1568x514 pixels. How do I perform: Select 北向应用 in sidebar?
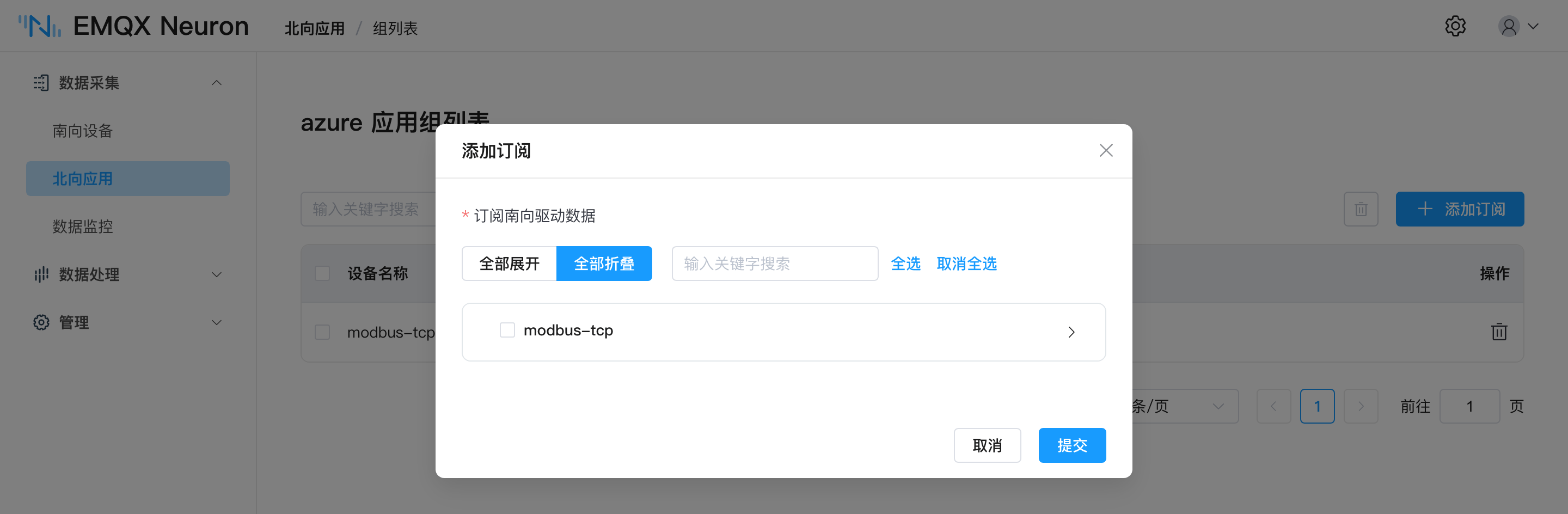click(x=128, y=179)
